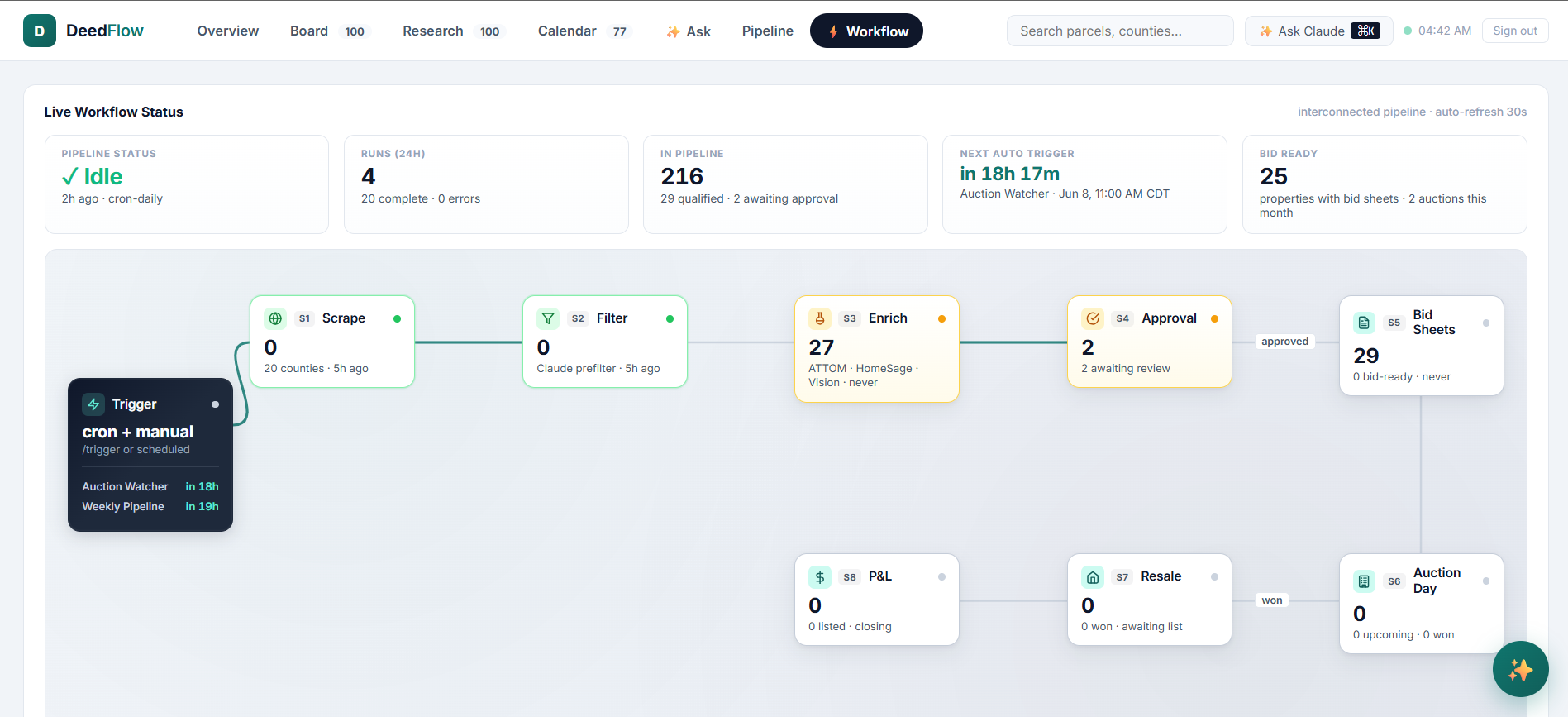
Task: Click the document icon on Bid Sheets node
Action: point(1365,323)
